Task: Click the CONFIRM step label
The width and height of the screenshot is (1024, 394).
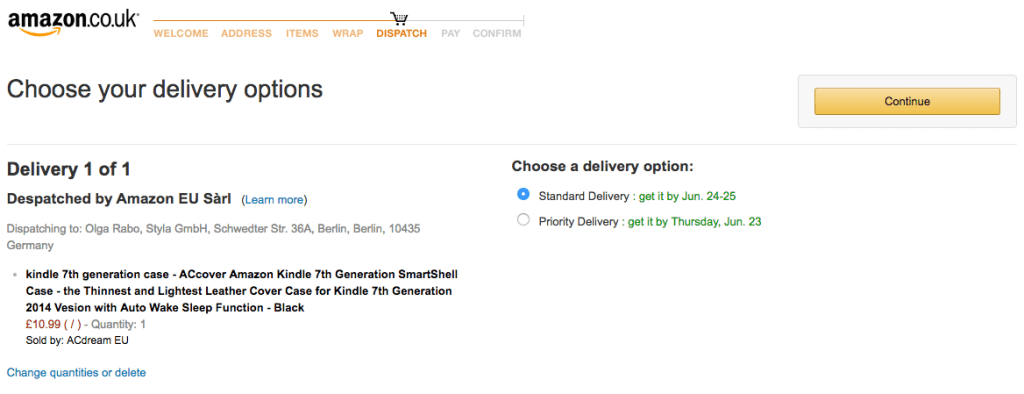Action: [x=497, y=33]
